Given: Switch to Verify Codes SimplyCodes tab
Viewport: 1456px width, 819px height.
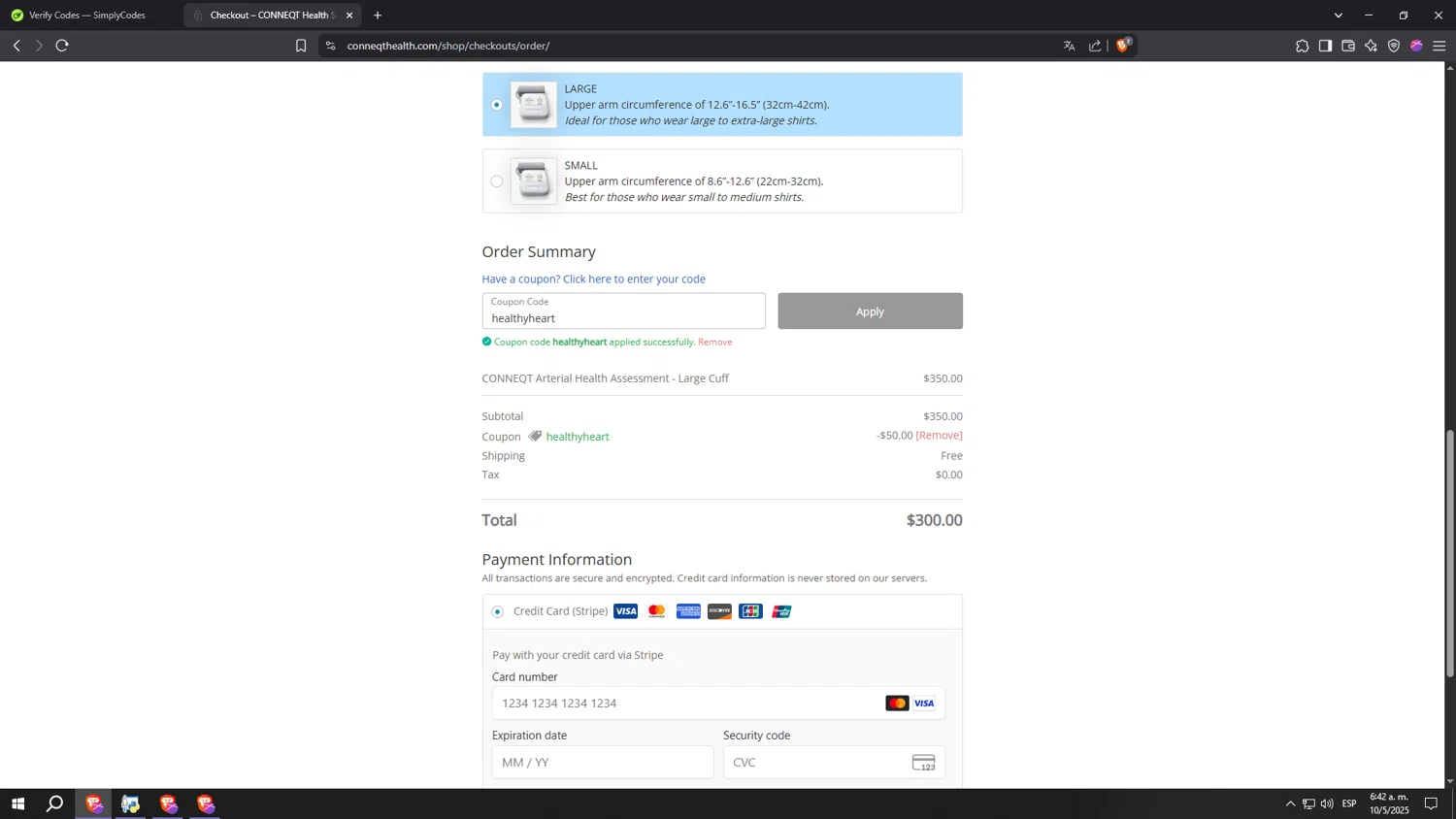Looking at the screenshot, I should [x=89, y=16].
